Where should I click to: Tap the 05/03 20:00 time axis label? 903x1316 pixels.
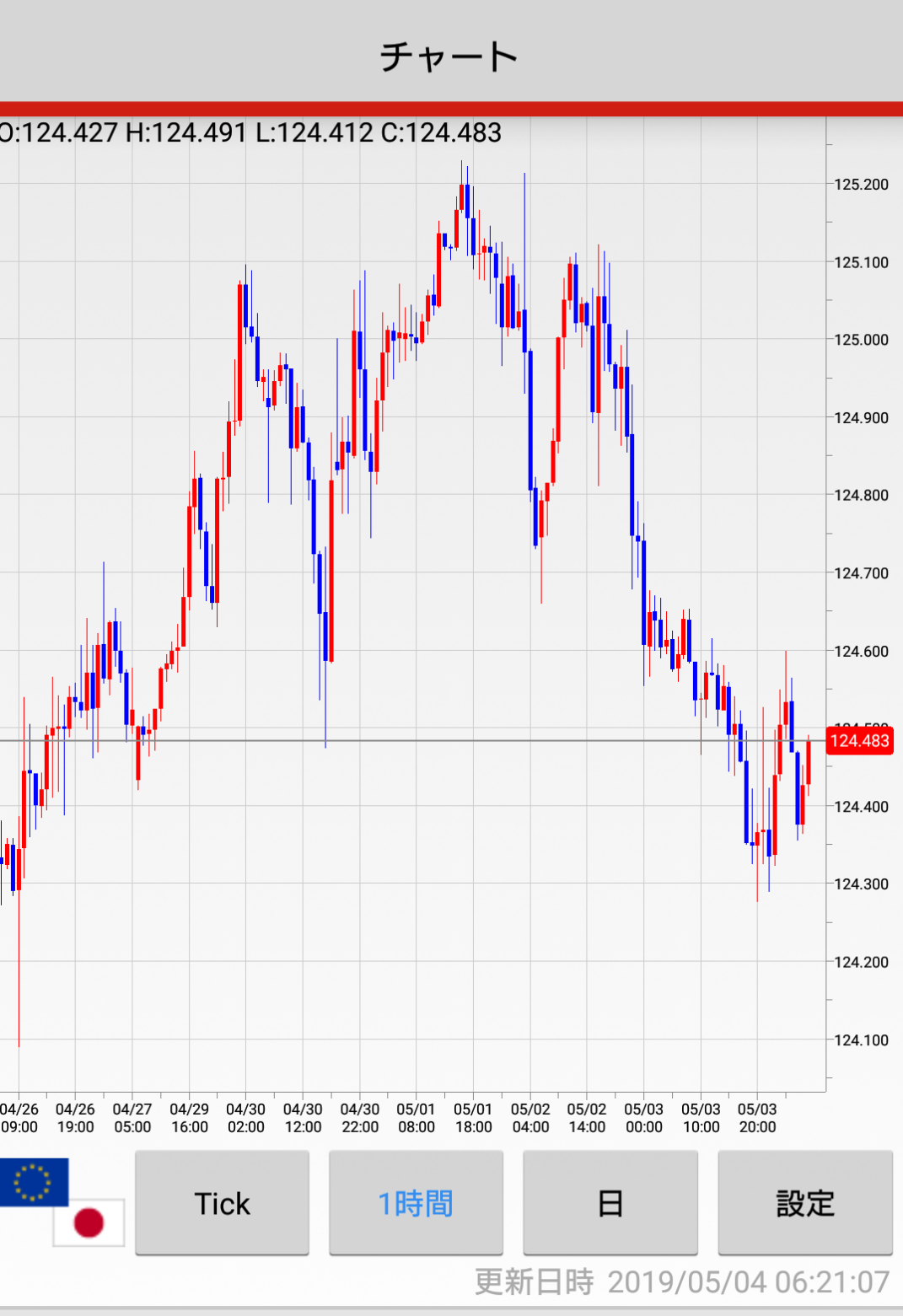coord(757,1118)
